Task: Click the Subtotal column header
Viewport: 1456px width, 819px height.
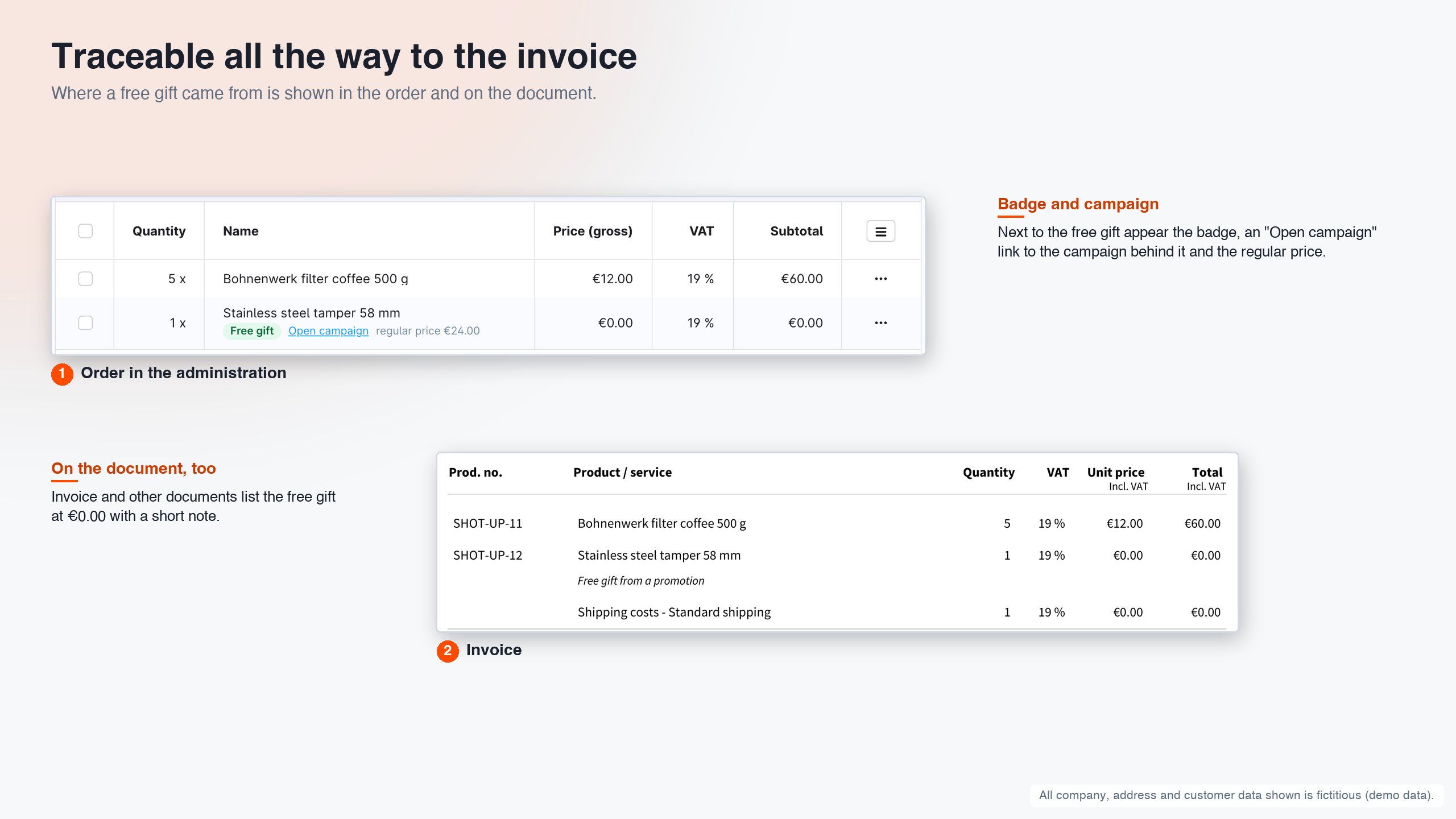Action: (796, 231)
